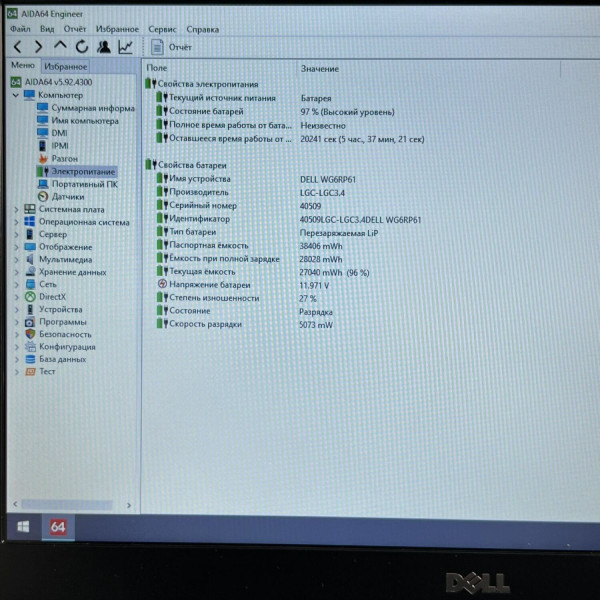Image resolution: width=600 pixels, height=600 pixels.
Task: Switch to the Избранное sidebar tab
Action: (65, 67)
